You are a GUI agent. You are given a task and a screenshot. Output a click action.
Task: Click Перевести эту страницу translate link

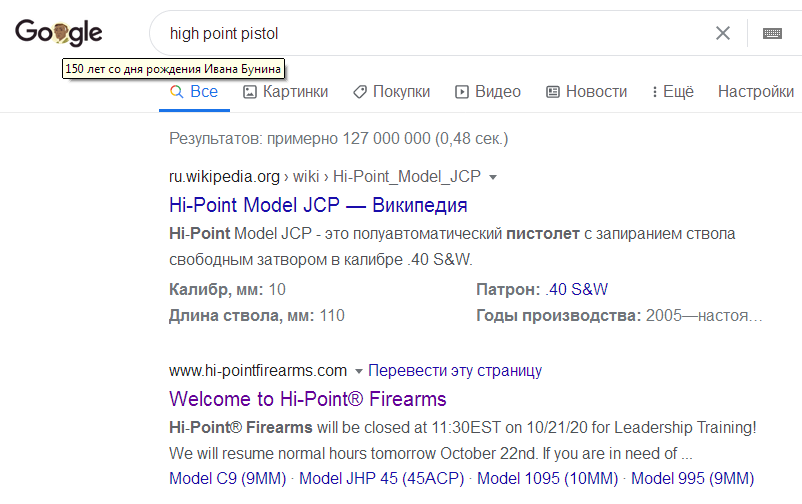tap(455, 370)
